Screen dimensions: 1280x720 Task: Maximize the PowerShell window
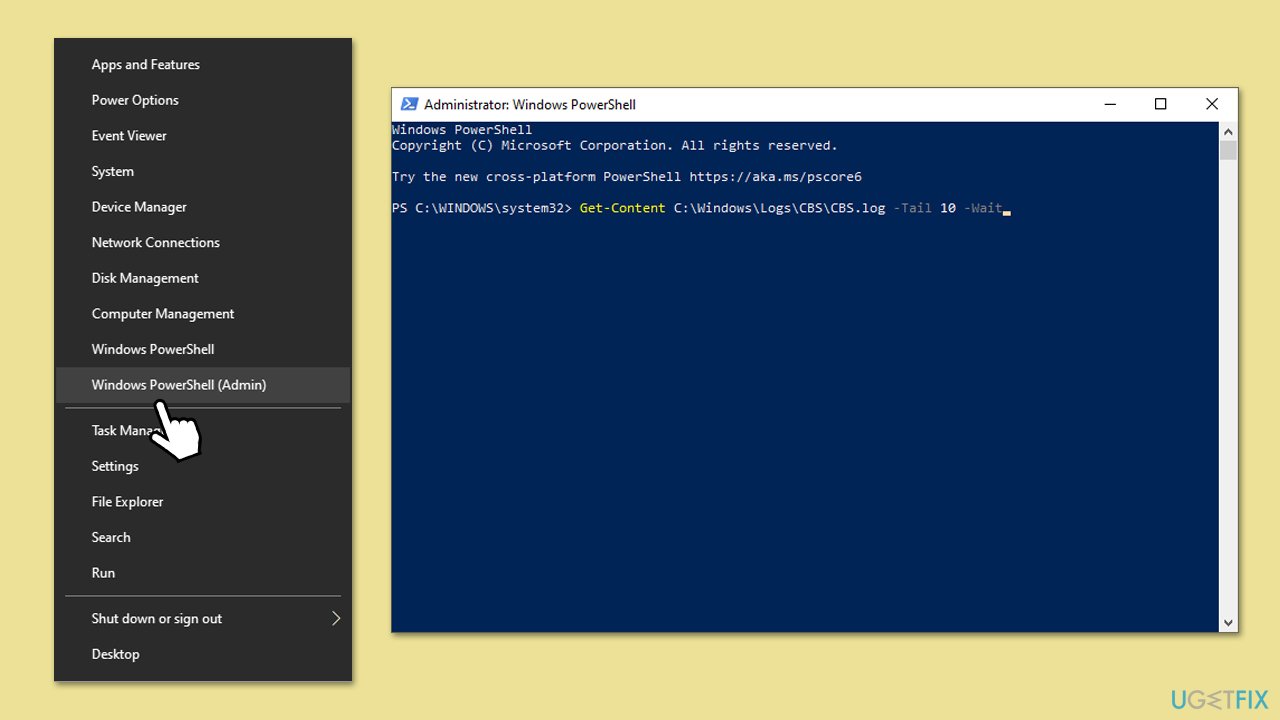[x=1160, y=104]
